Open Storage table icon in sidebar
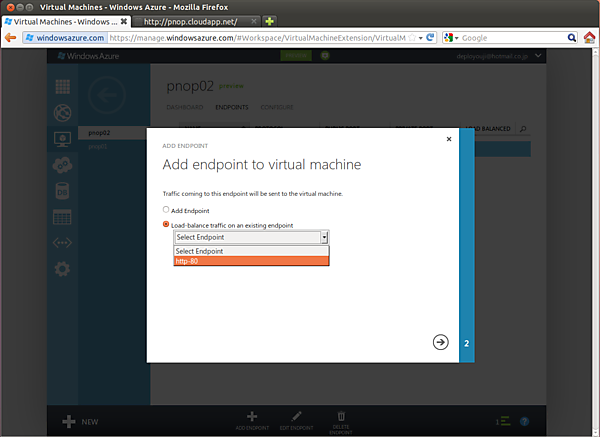600x437 pixels. (62, 217)
